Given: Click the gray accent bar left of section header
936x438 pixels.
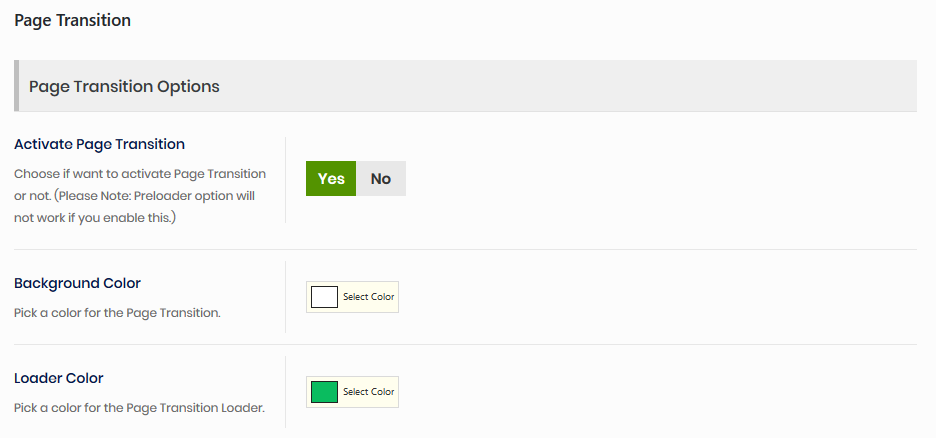Looking at the screenshot, I should [x=16, y=86].
